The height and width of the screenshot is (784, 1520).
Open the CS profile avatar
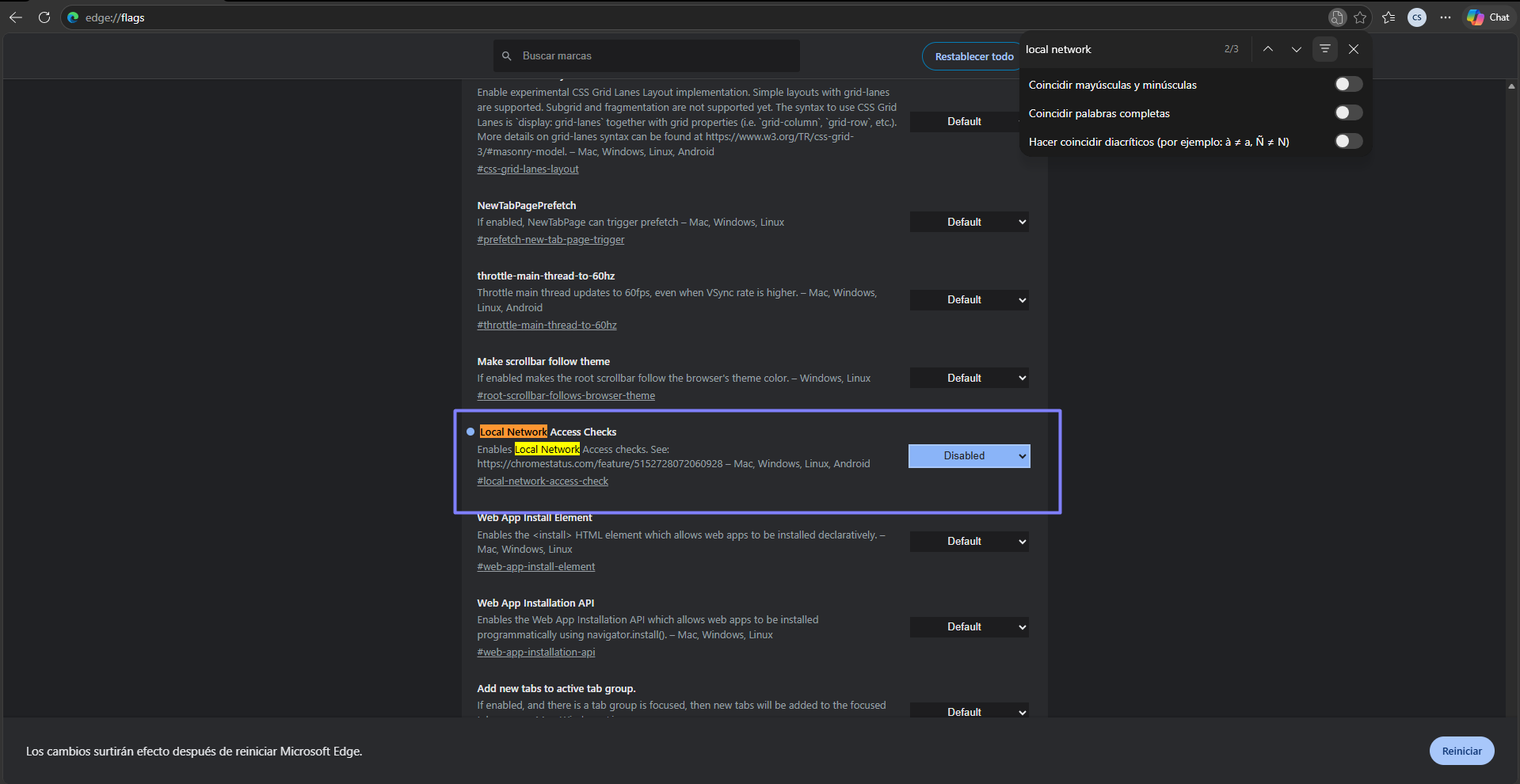pyautogui.click(x=1417, y=17)
